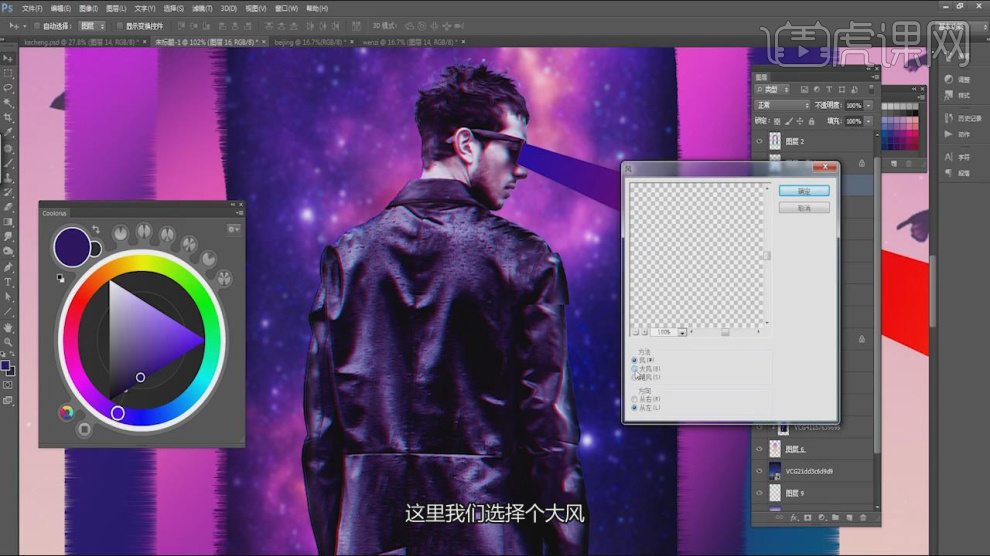Create a new layer icon

click(x=849, y=518)
